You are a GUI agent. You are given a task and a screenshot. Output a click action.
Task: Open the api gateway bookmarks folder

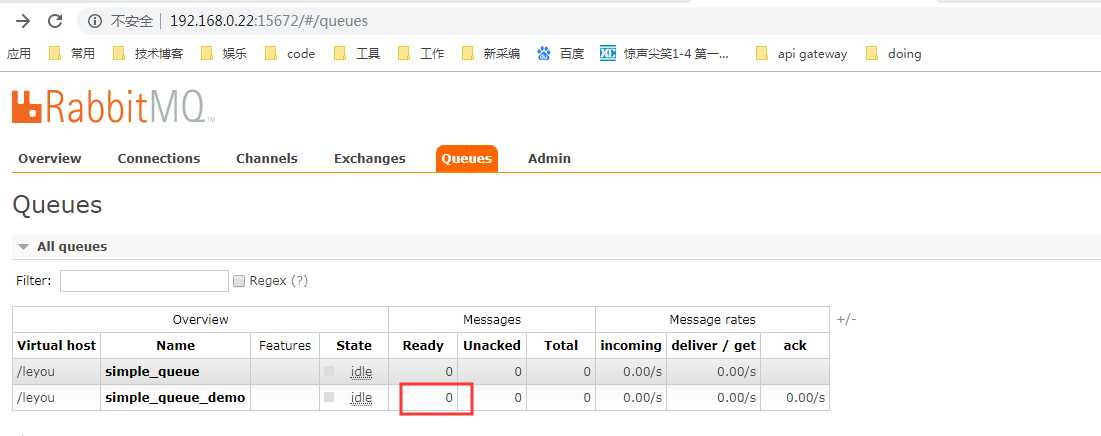[801, 53]
